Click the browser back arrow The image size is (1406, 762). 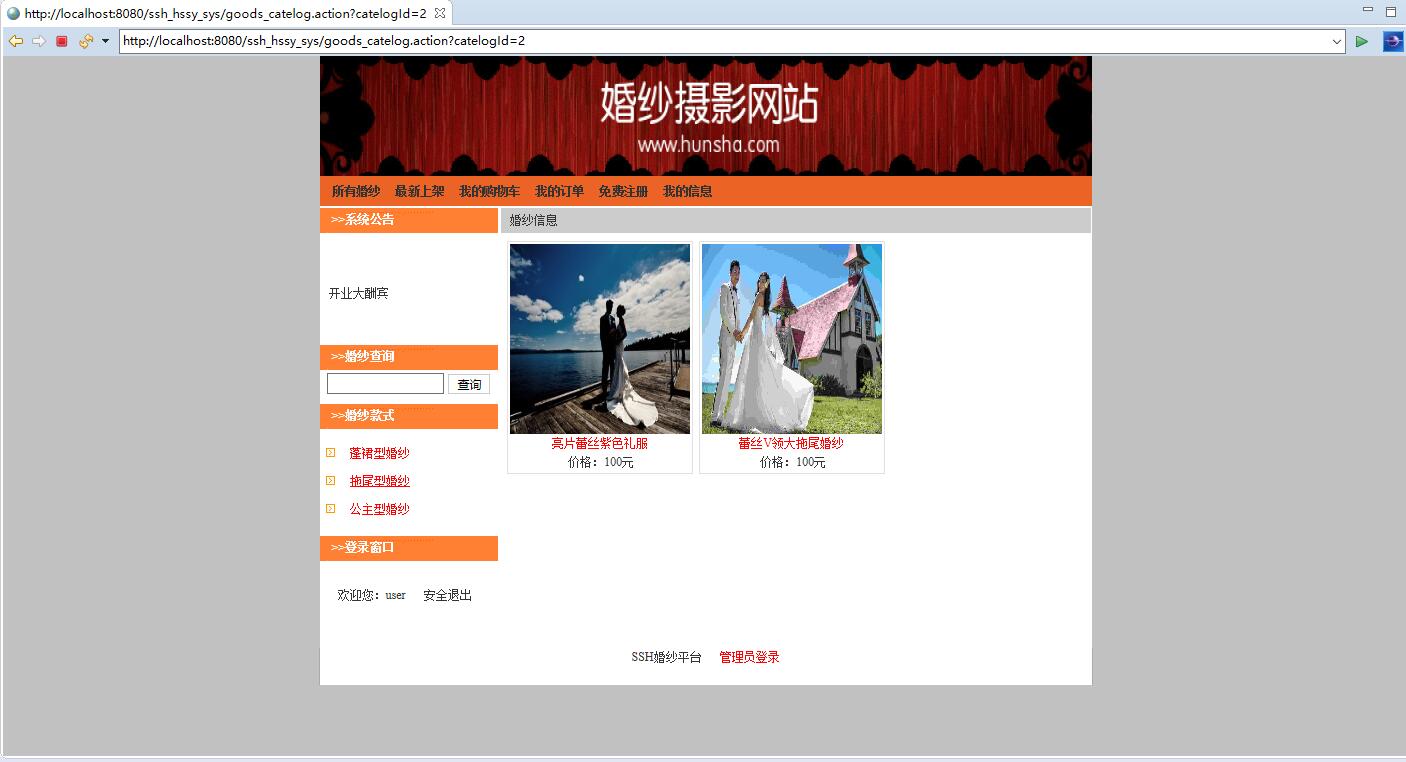(14, 41)
